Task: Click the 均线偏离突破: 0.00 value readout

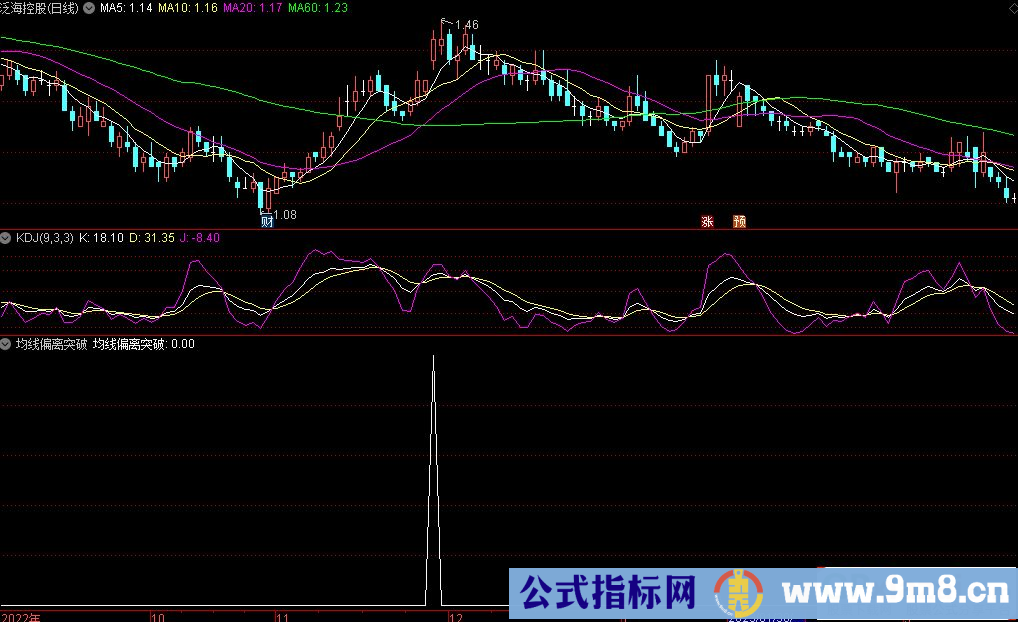Action: point(143,344)
